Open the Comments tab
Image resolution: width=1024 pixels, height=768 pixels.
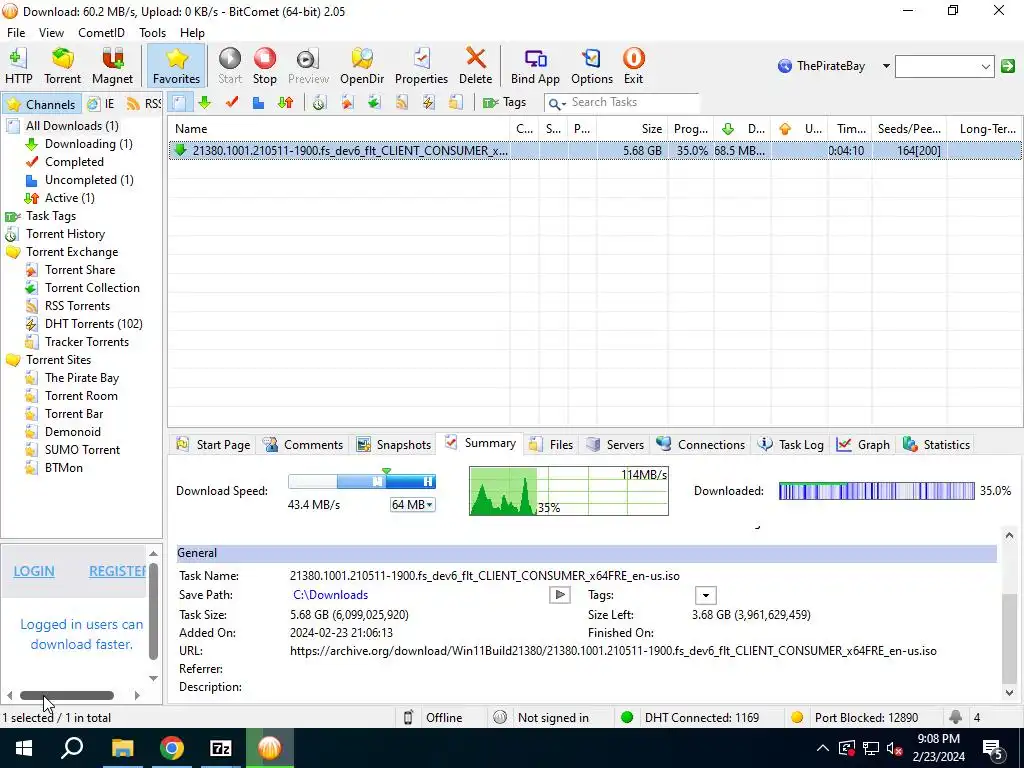pyautogui.click(x=302, y=445)
